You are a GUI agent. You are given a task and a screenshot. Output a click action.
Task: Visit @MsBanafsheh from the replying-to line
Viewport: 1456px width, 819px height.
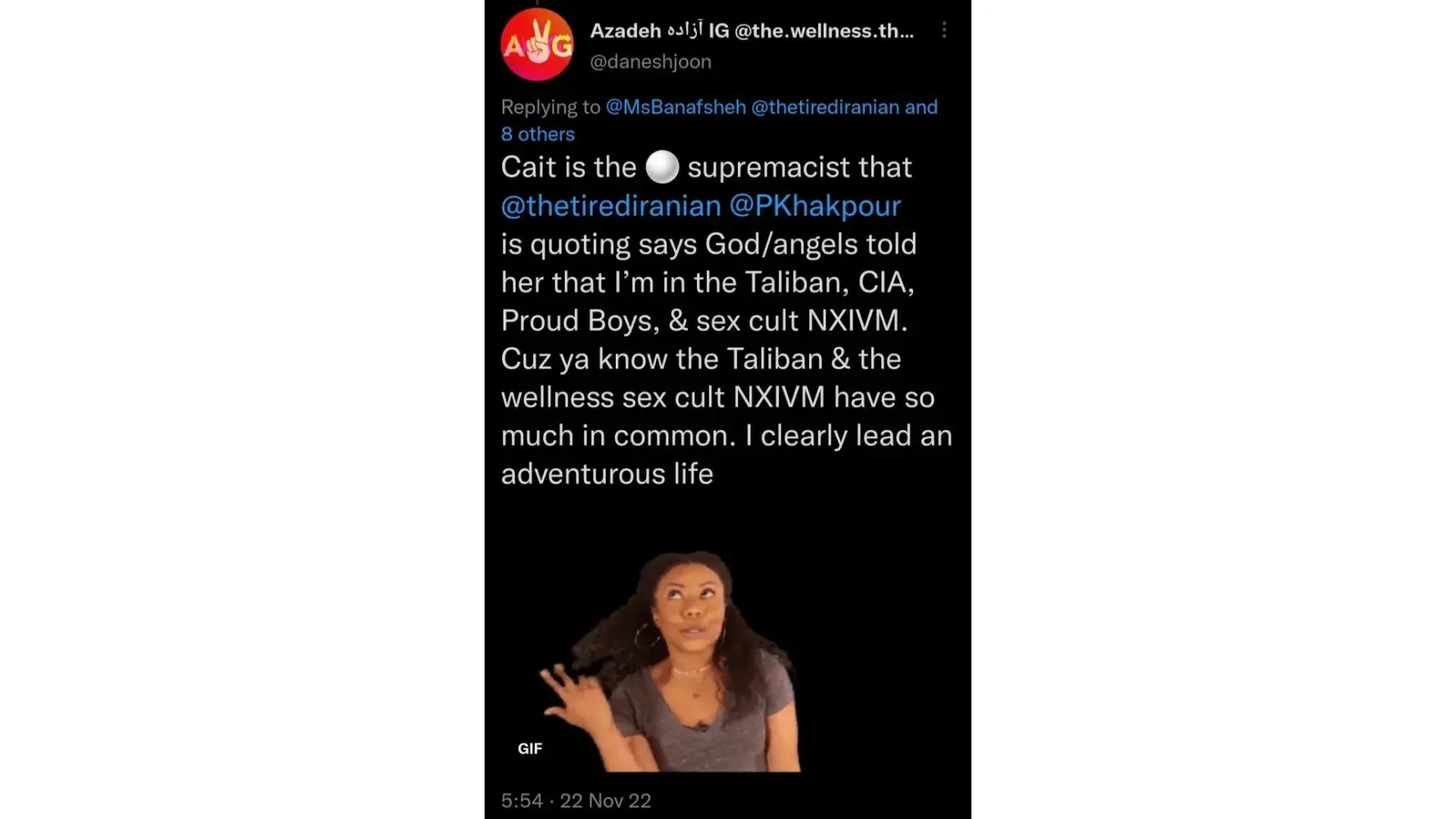676,107
